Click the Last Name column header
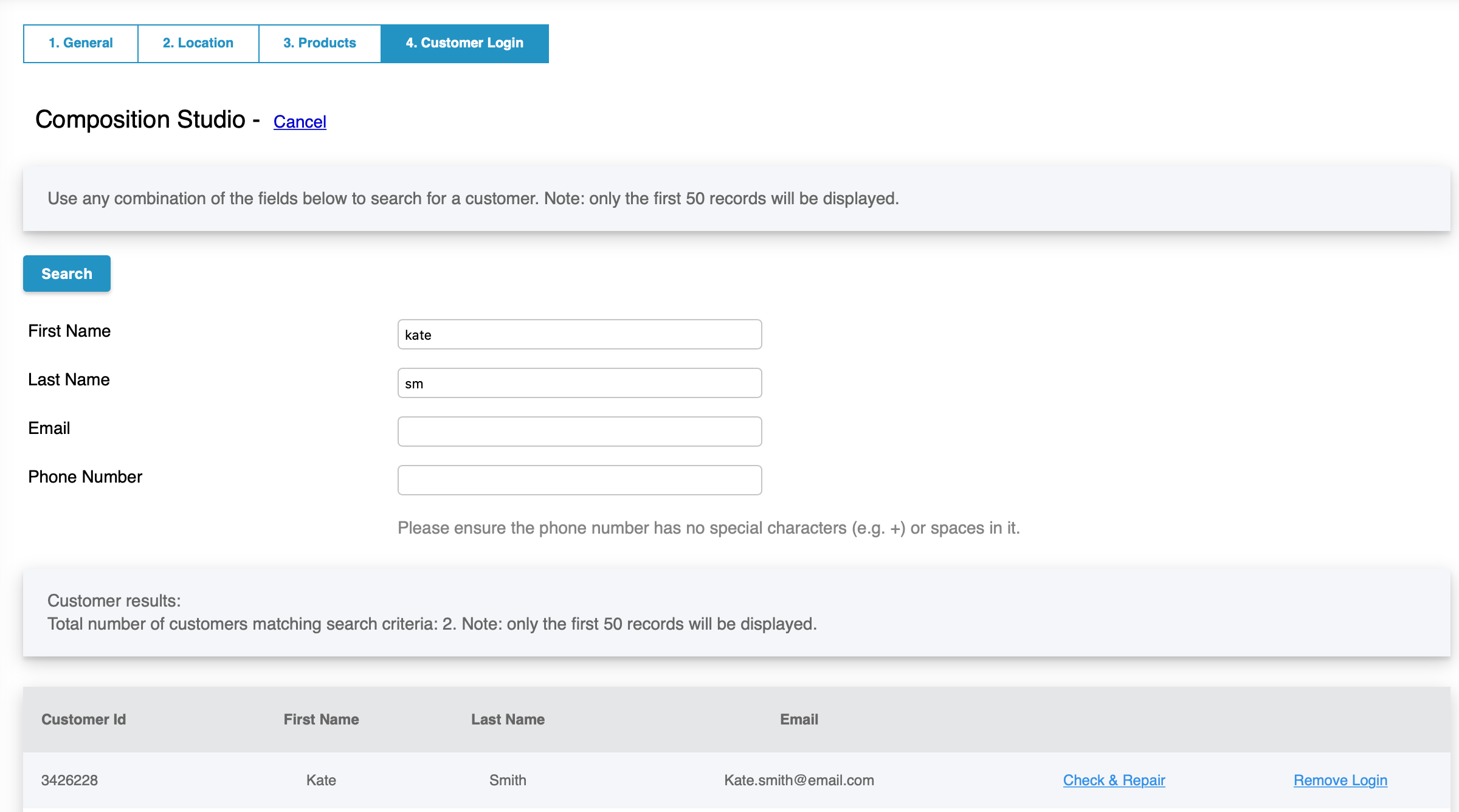The width and height of the screenshot is (1459, 812). (x=508, y=719)
